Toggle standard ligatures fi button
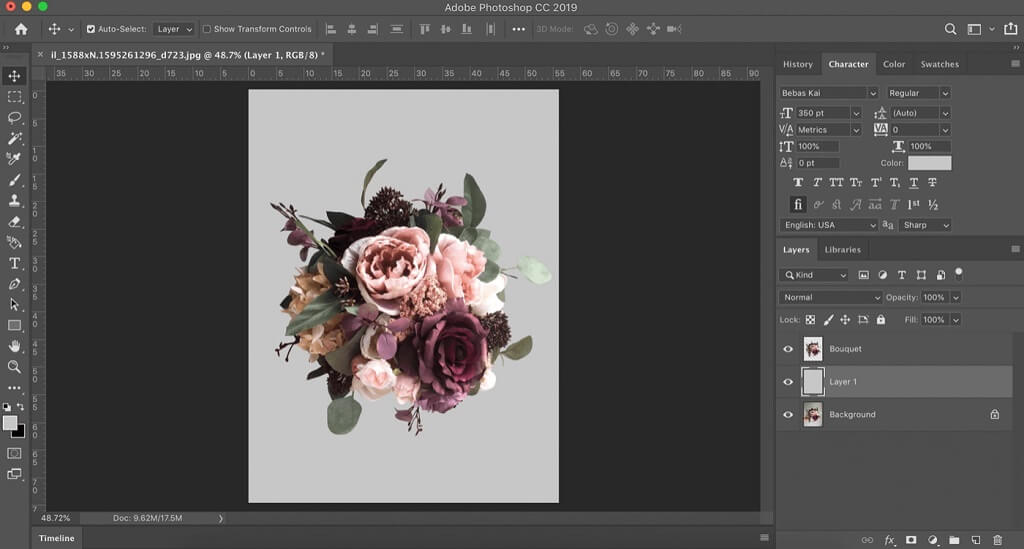 click(x=797, y=204)
